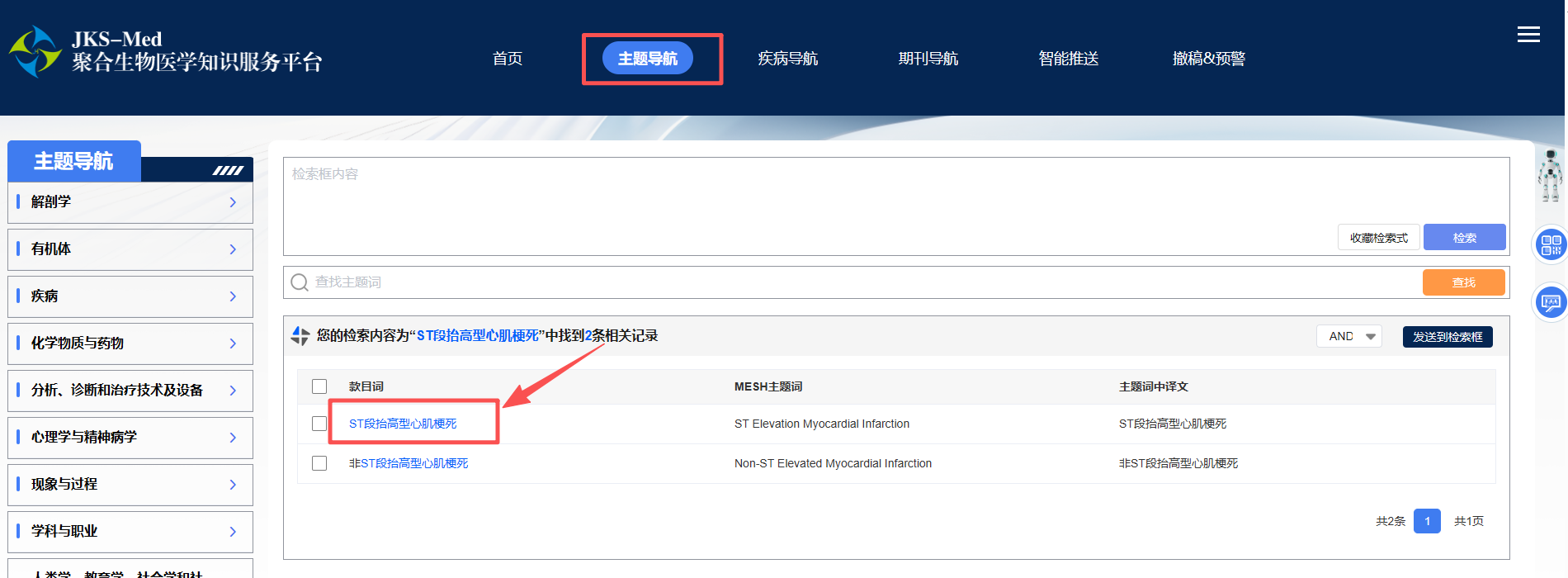Open the ST段抬高型心肌梗死 link
The height and width of the screenshot is (578, 1568).
pyautogui.click(x=403, y=424)
